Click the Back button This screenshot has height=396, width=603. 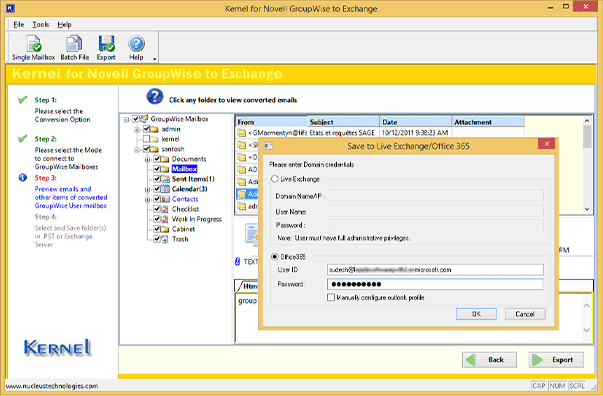[x=489, y=360]
